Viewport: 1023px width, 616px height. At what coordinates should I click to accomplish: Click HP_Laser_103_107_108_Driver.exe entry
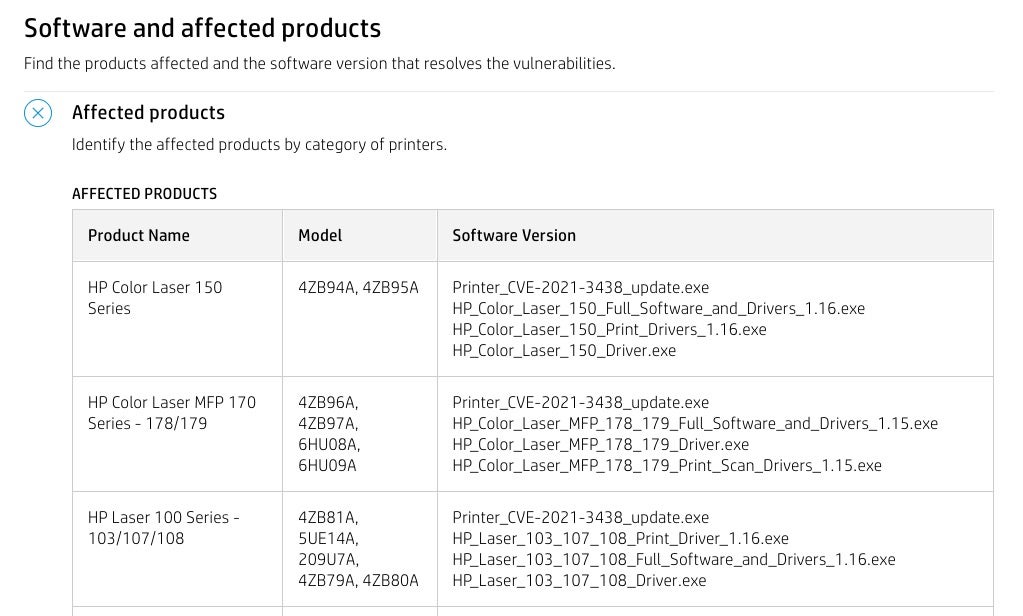pyautogui.click(x=579, y=581)
